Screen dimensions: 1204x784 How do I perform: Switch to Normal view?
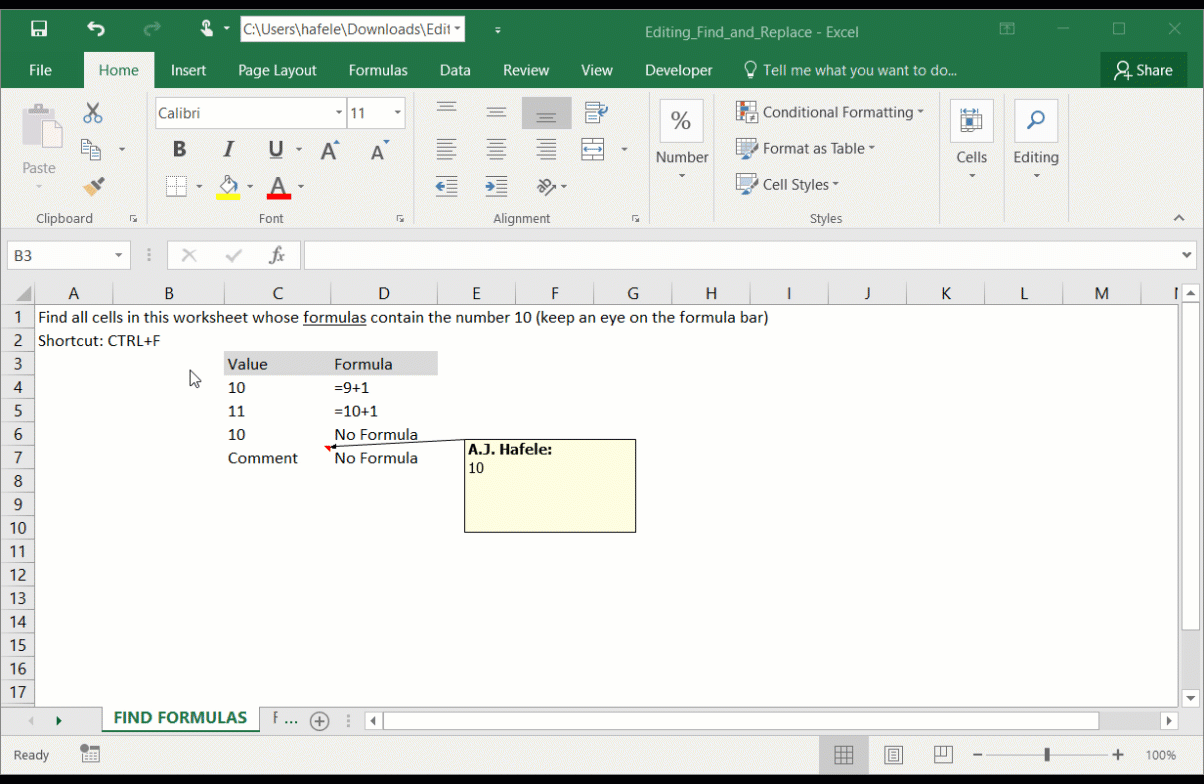point(843,755)
